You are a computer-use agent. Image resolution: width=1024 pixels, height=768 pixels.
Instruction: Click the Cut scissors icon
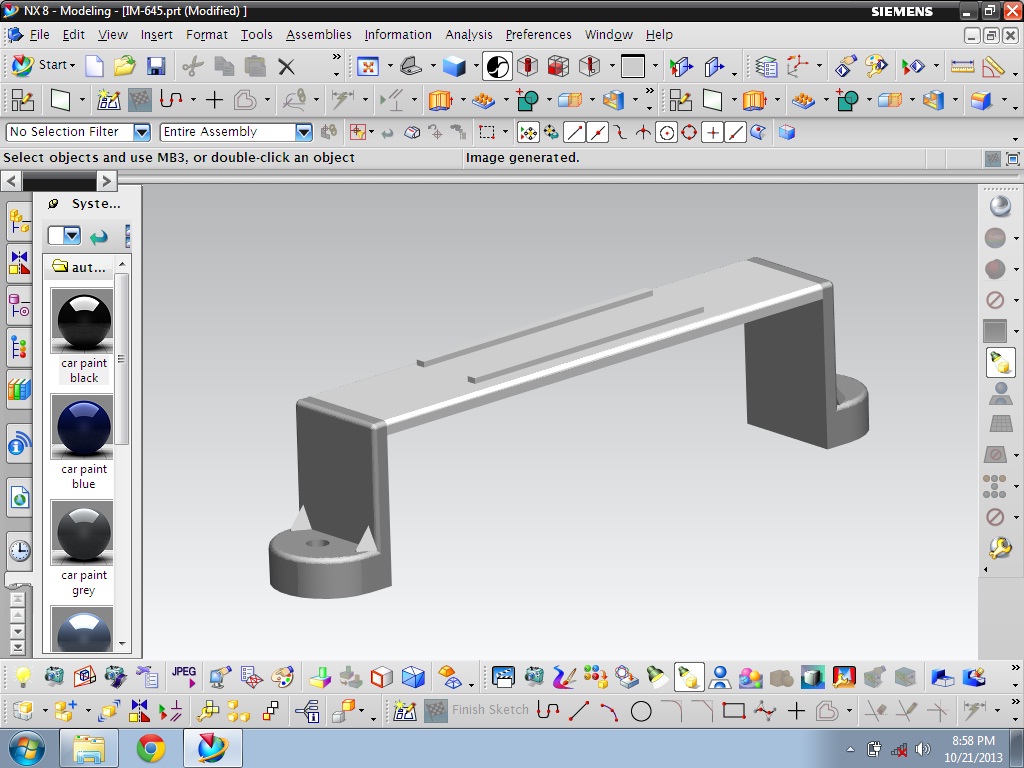point(193,66)
